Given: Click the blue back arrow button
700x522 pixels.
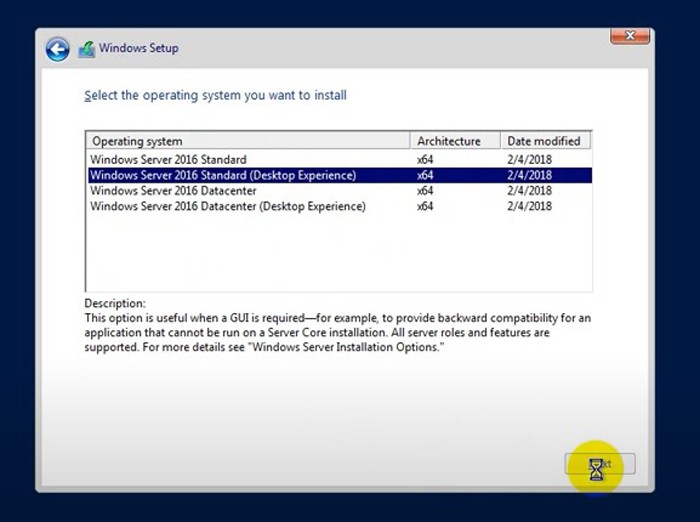Looking at the screenshot, I should 58,49.
